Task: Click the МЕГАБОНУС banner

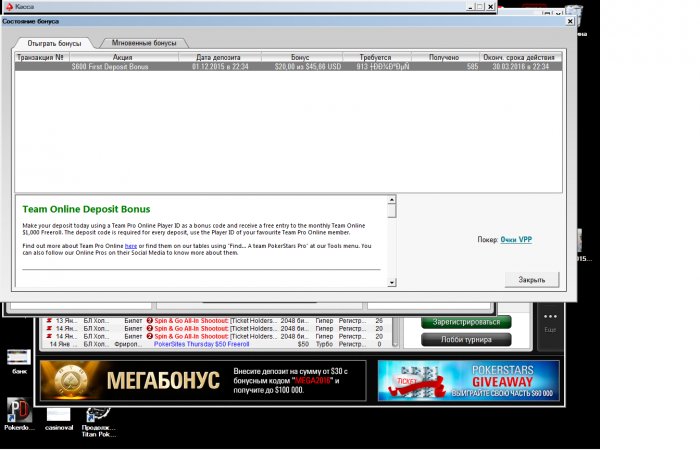Action: tap(203, 381)
